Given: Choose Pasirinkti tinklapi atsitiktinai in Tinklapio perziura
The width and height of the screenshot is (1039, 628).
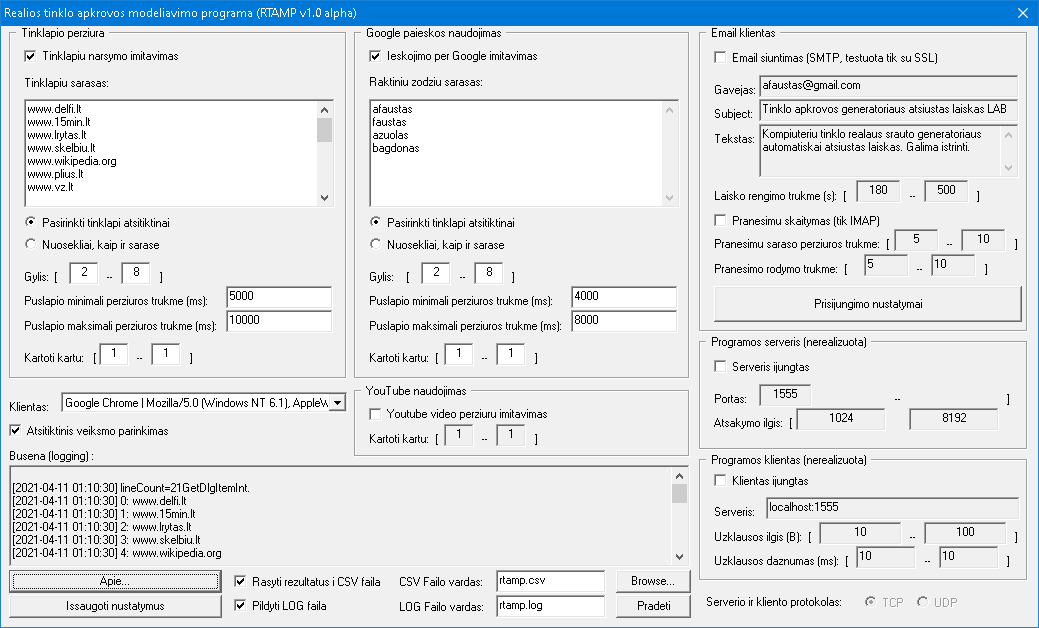Looking at the screenshot, I should [x=30, y=223].
